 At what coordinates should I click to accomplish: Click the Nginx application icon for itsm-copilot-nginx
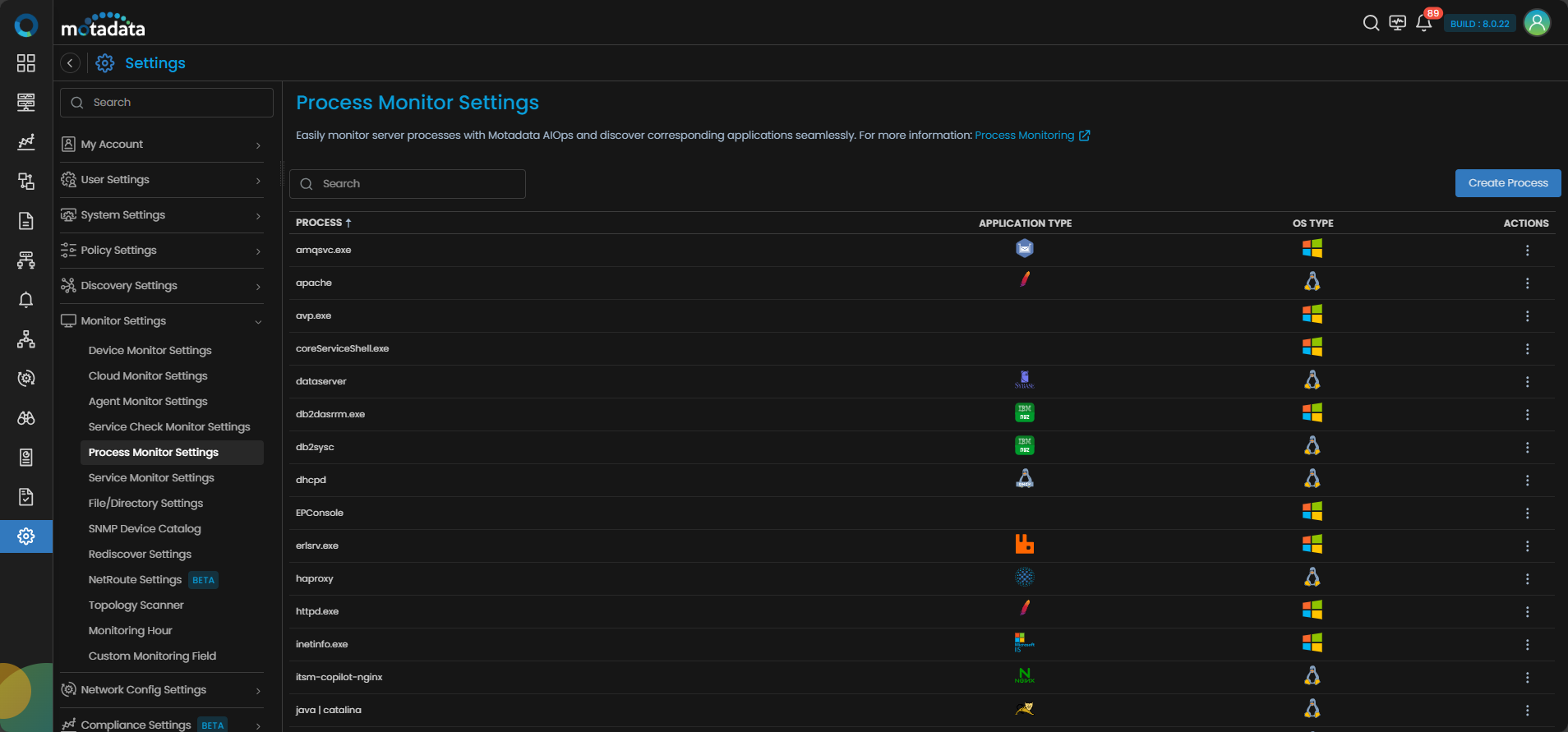(1025, 675)
